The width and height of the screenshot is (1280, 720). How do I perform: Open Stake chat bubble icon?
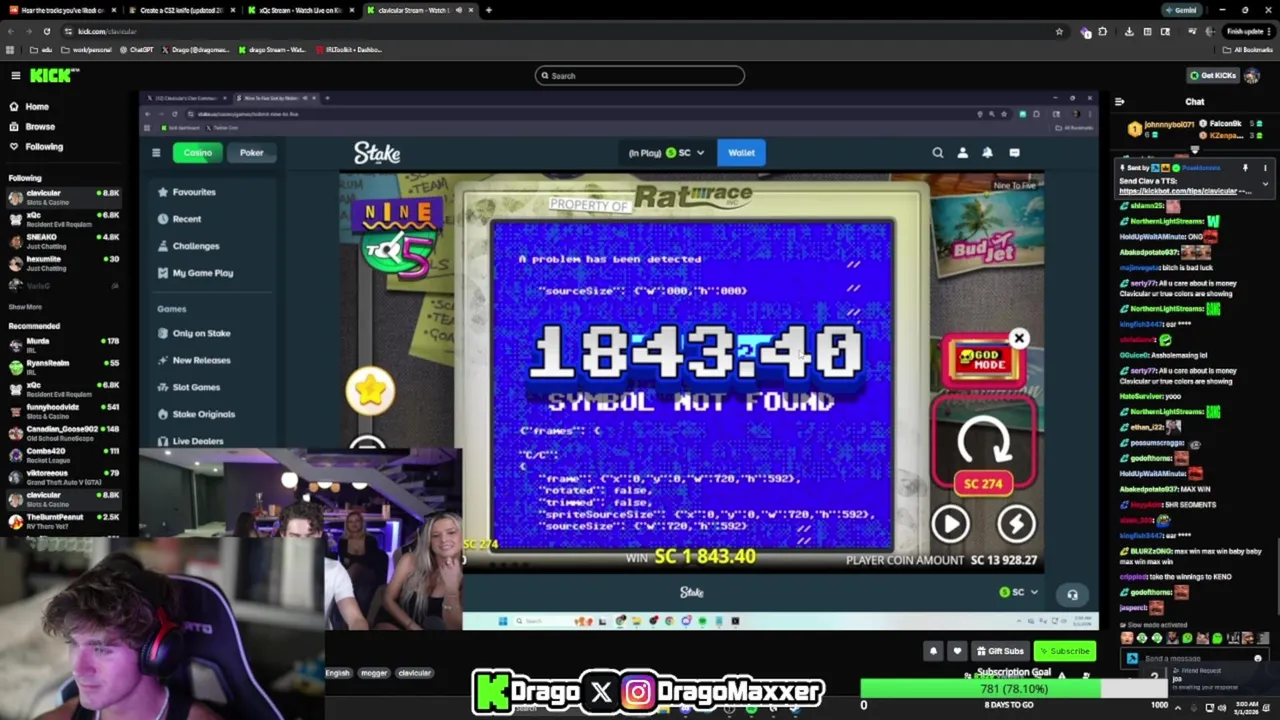1014,153
